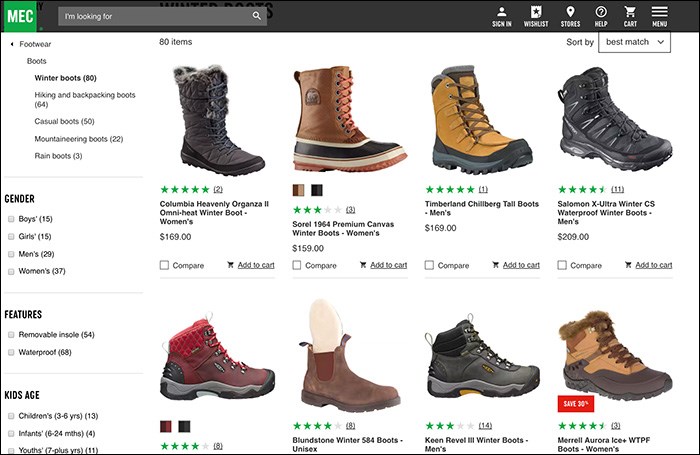This screenshot has width=700, height=455.
Task: Choose black color swatch for Sorel boots
Action: tap(317, 190)
